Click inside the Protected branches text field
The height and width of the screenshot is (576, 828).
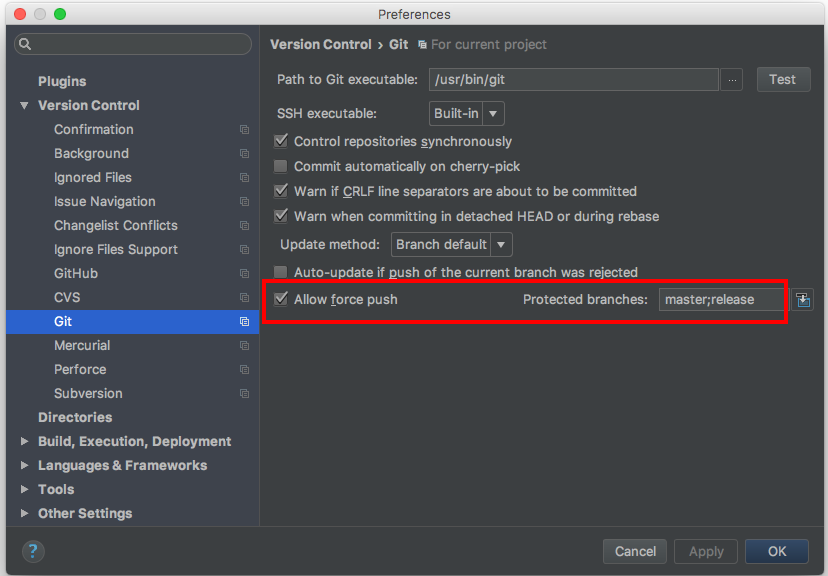click(721, 299)
